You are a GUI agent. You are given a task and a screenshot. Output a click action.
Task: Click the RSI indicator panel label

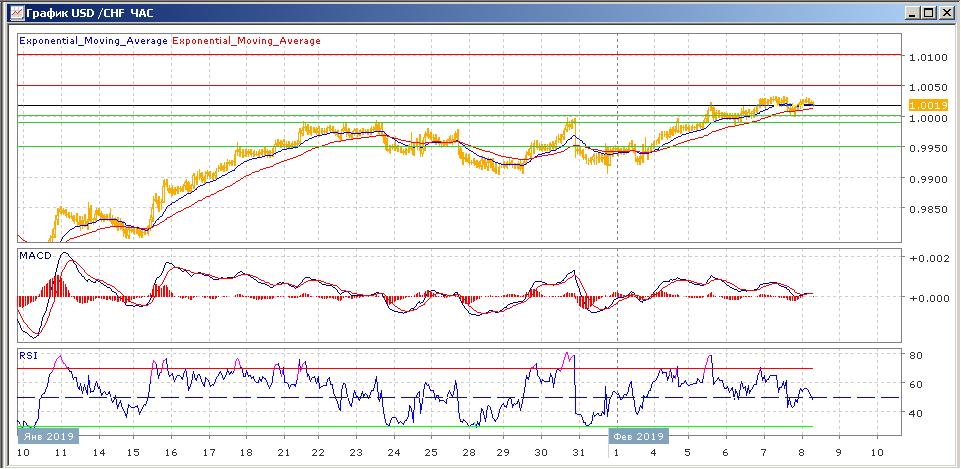[x=29, y=354]
